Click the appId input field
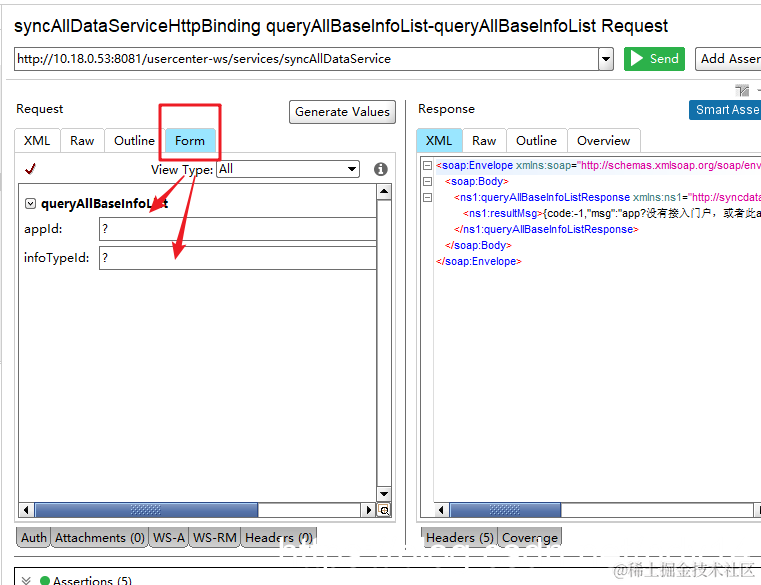This screenshot has width=761, height=585. pyautogui.click(x=237, y=229)
